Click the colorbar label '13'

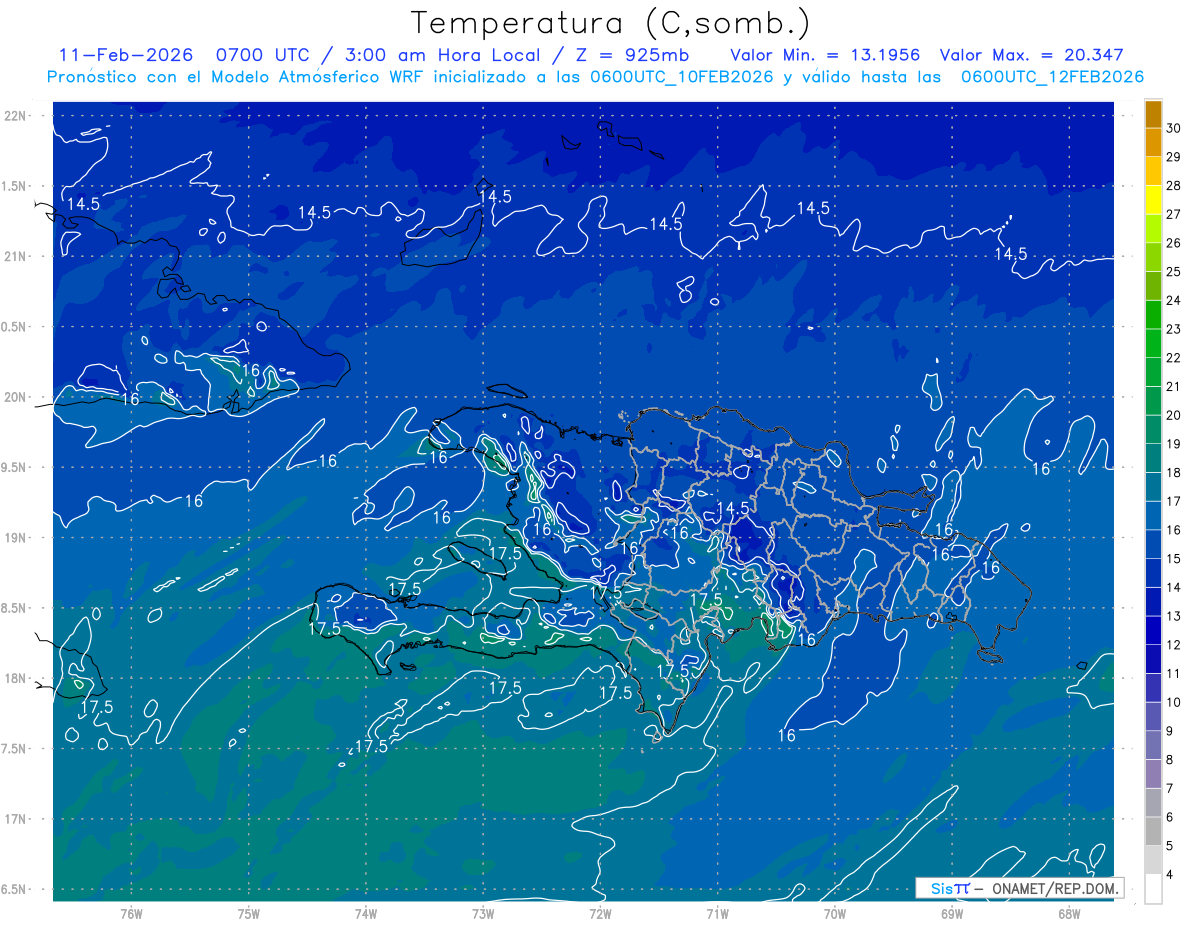pyautogui.click(x=1174, y=616)
